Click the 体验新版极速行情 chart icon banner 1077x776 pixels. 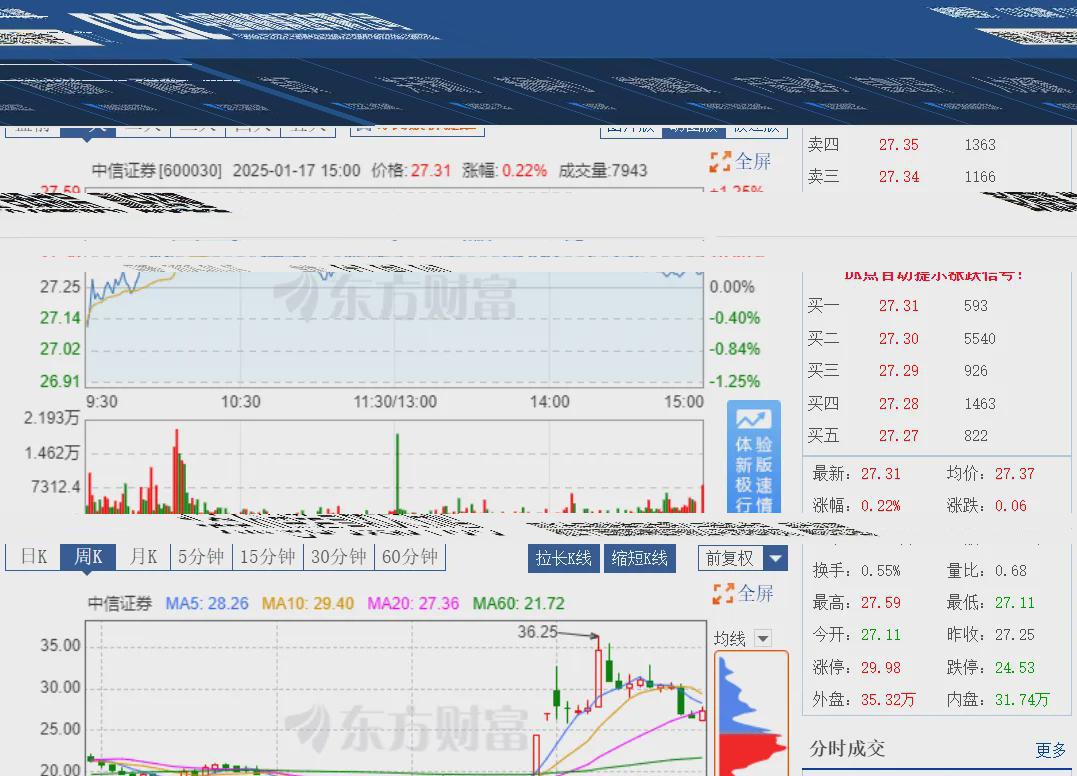pos(754,459)
